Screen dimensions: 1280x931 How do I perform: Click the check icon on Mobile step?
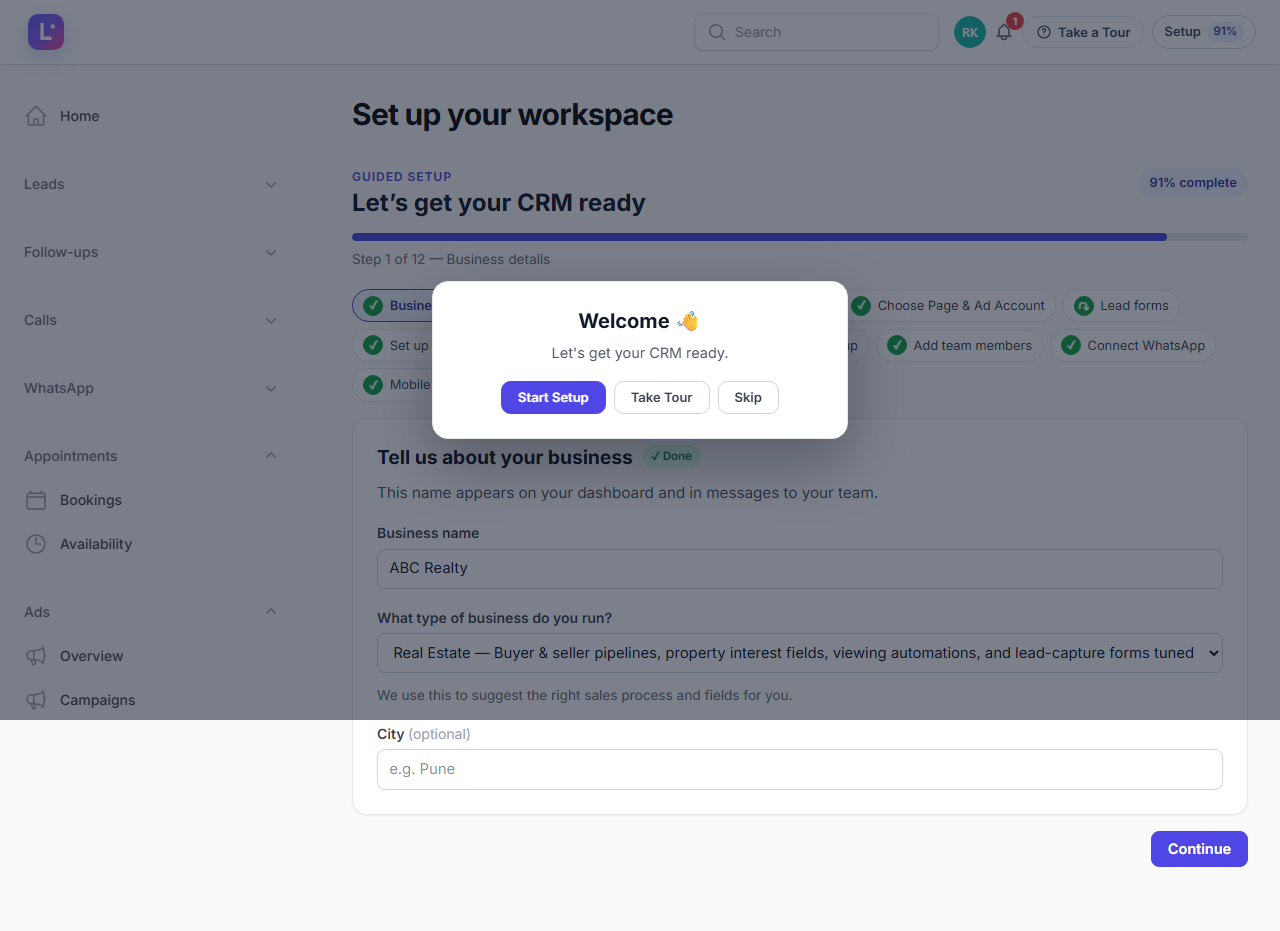(373, 385)
